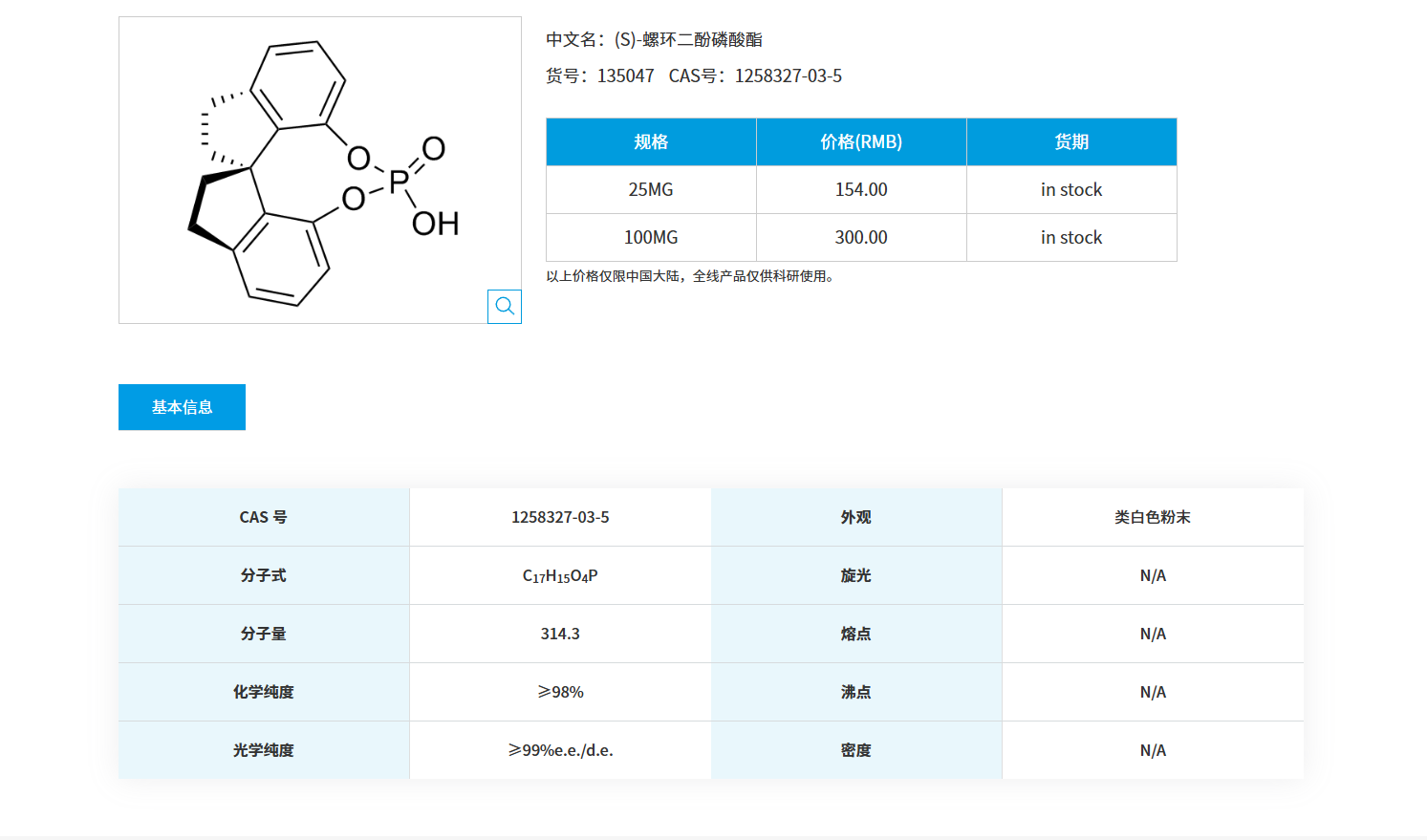This screenshot has width=1427, height=840.
Task: Click the 规格 table header
Action: tap(650, 141)
